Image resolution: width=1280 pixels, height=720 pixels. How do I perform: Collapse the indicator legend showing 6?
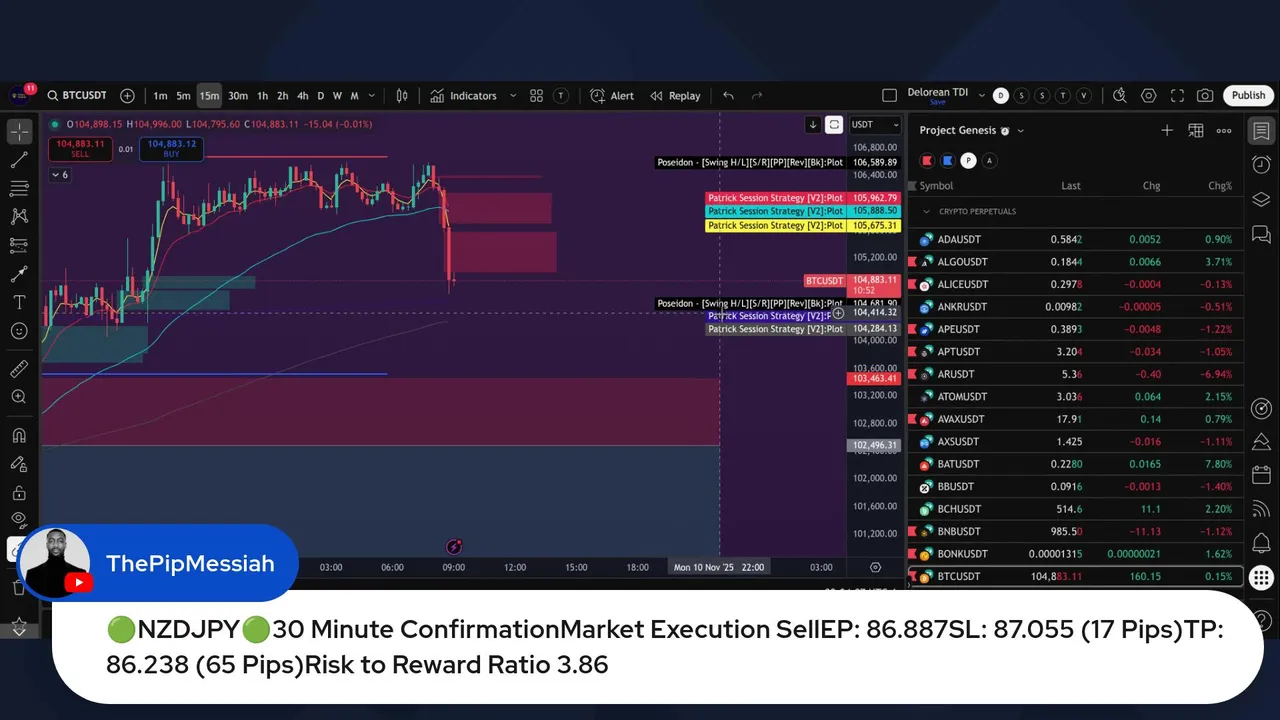60,175
